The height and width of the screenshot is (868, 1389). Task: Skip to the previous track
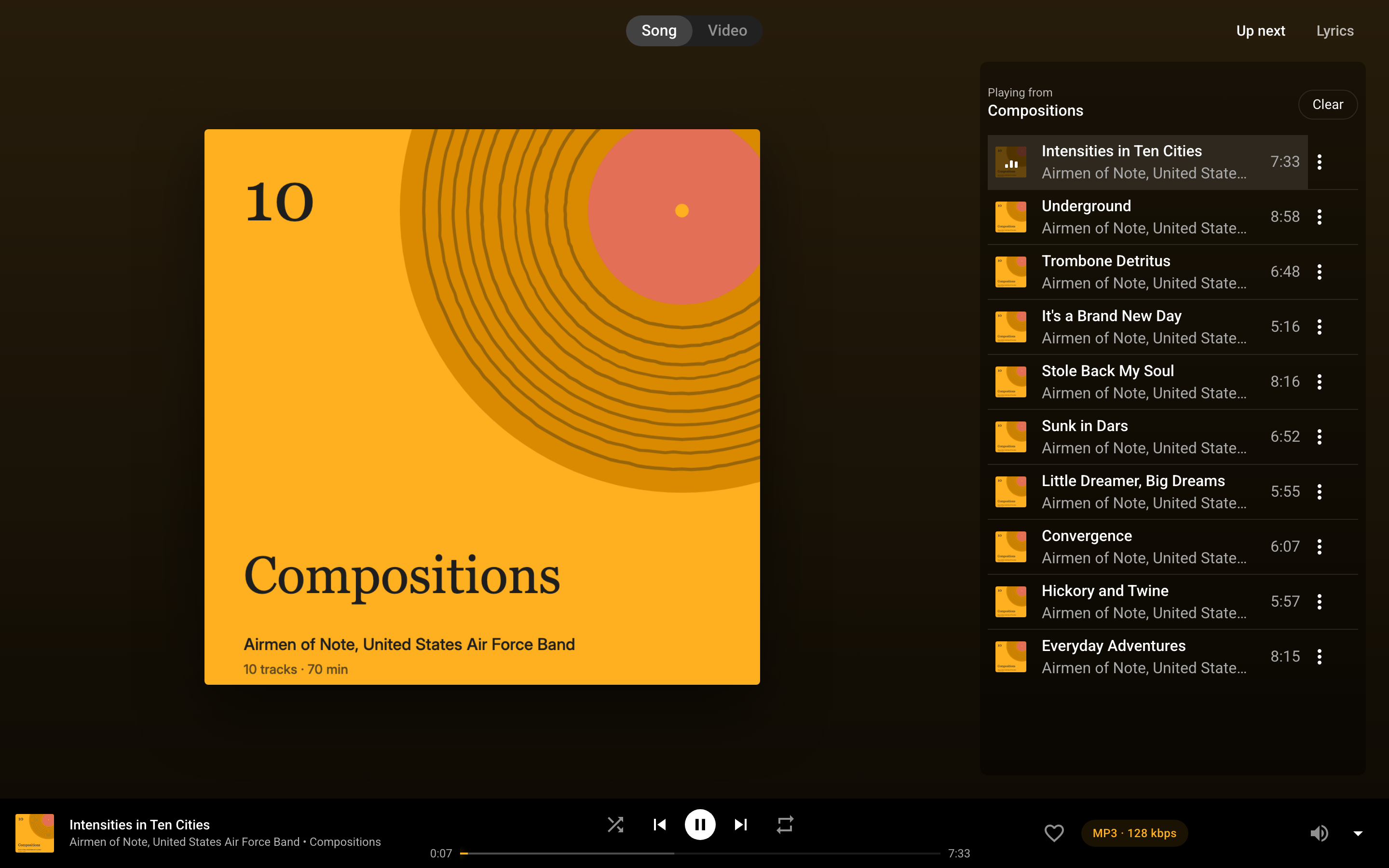(659, 825)
